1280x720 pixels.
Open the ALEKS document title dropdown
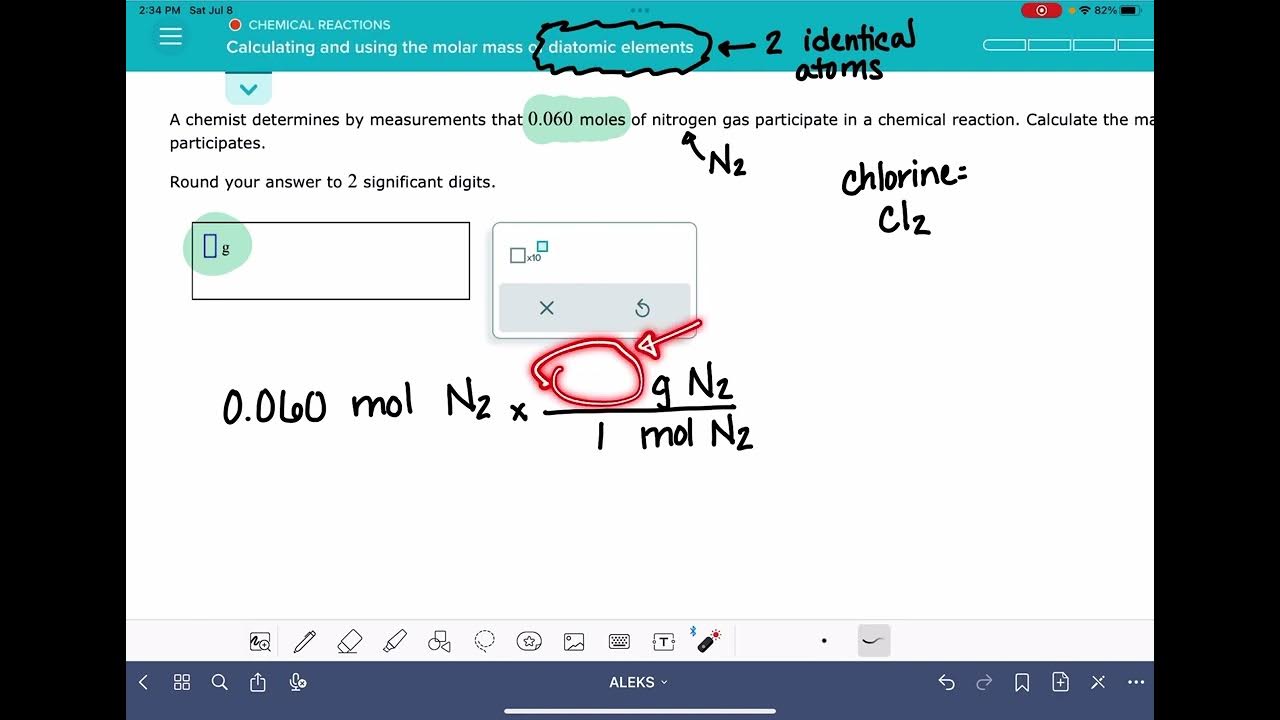pyautogui.click(x=639, y=682)
